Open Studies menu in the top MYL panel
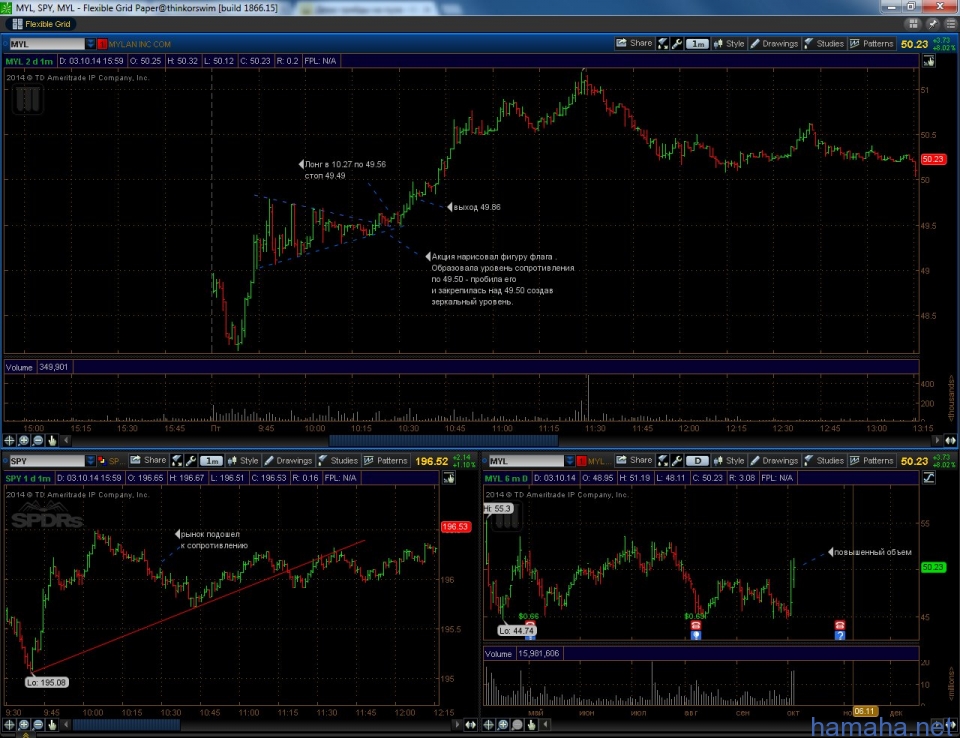960x738 pixels. [824, 43]
